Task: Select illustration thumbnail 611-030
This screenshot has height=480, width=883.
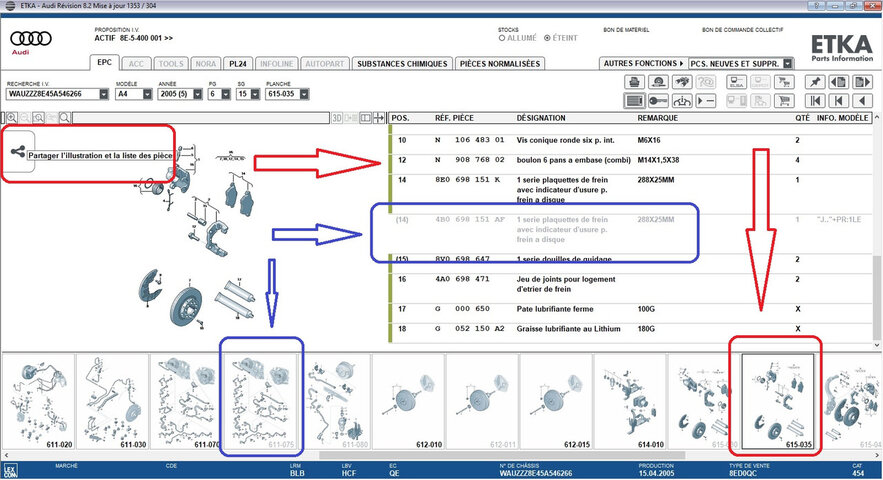Action: pos(113,402)
